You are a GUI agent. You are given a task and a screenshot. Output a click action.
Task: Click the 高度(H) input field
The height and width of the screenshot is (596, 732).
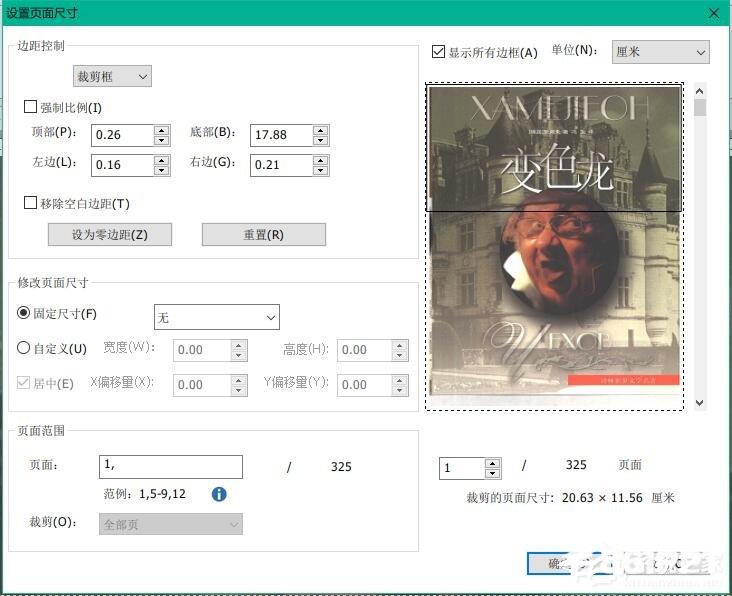(364, 350)
